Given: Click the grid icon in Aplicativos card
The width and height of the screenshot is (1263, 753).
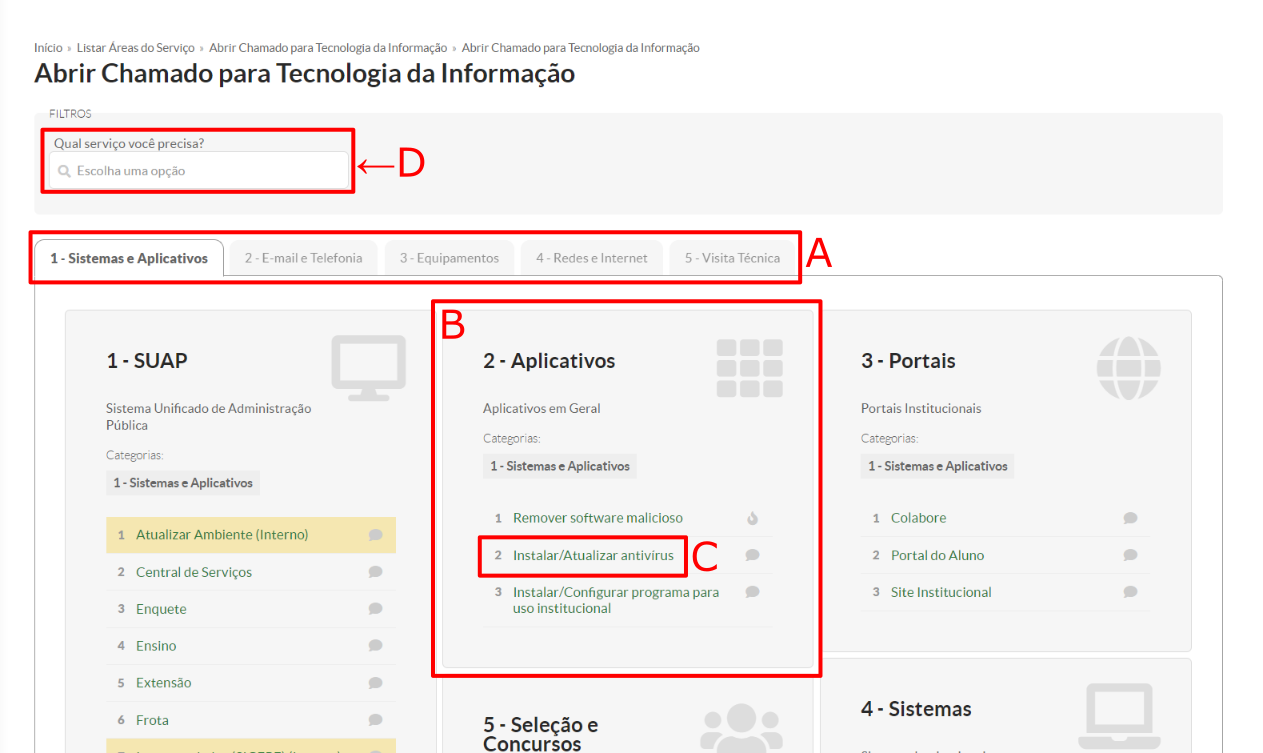Looking at the screenshot, I should click(749, 367).
